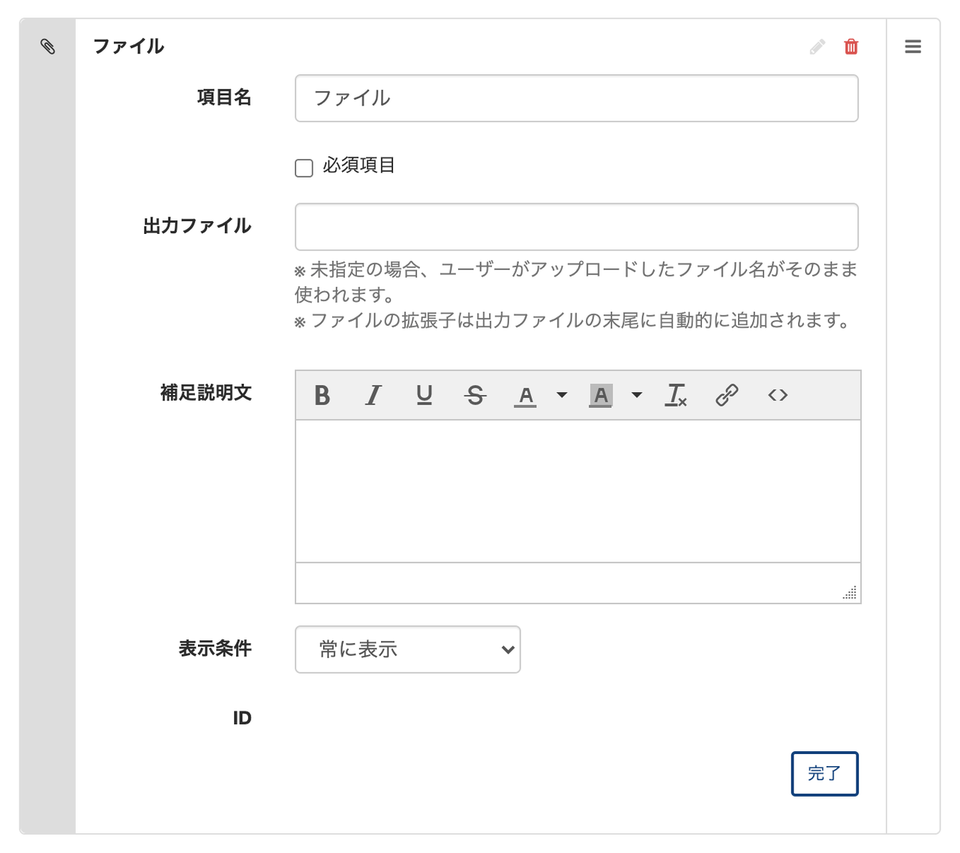Focus the 出力ファイル input field
960x853 pixels.
coord(576,227)
